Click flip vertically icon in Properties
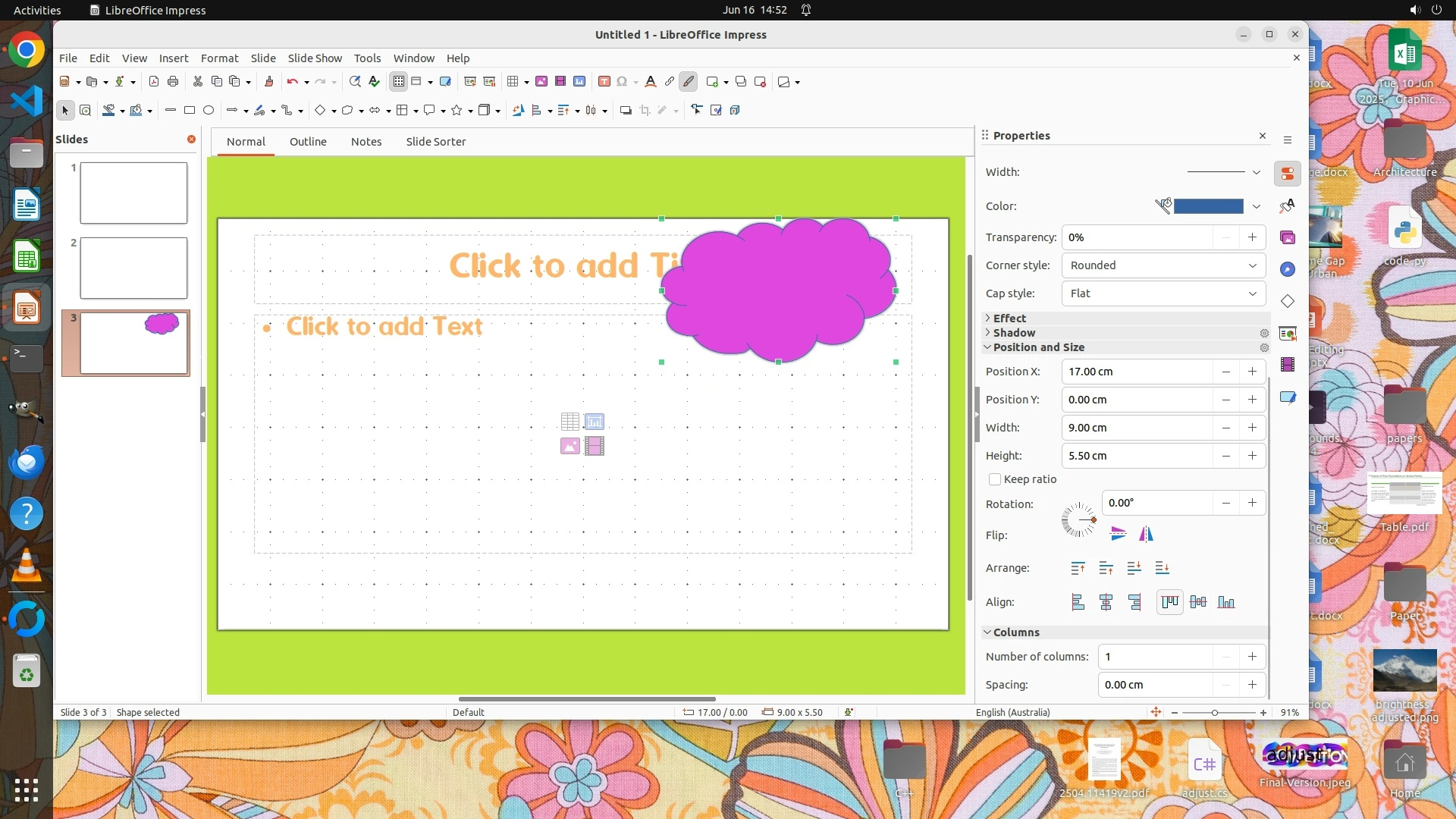Screen dimensions: 1456x819 tap(1118, 535)
